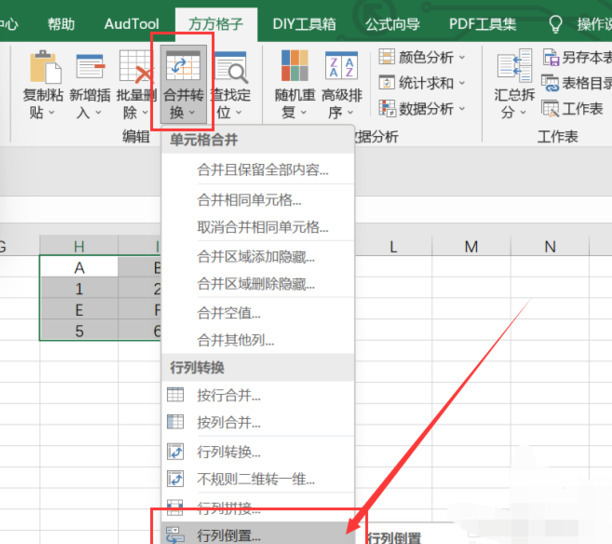Click the 合并转换 icon
612x544 pixels.
coord(183,67)
